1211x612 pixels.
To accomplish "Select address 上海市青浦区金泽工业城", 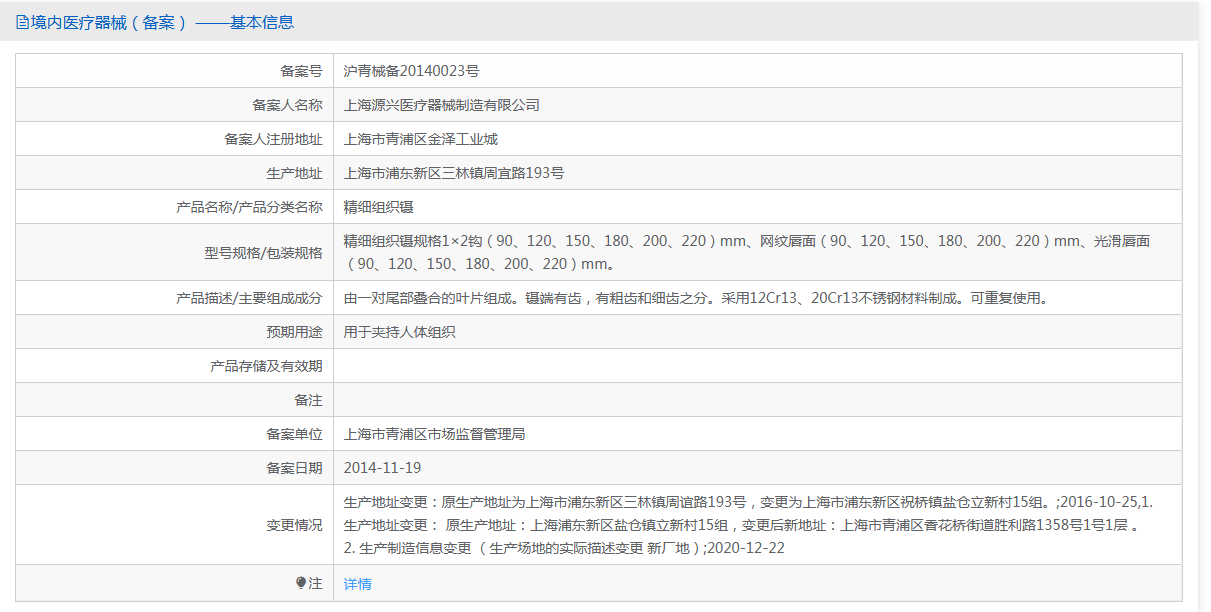I will 421,139.
